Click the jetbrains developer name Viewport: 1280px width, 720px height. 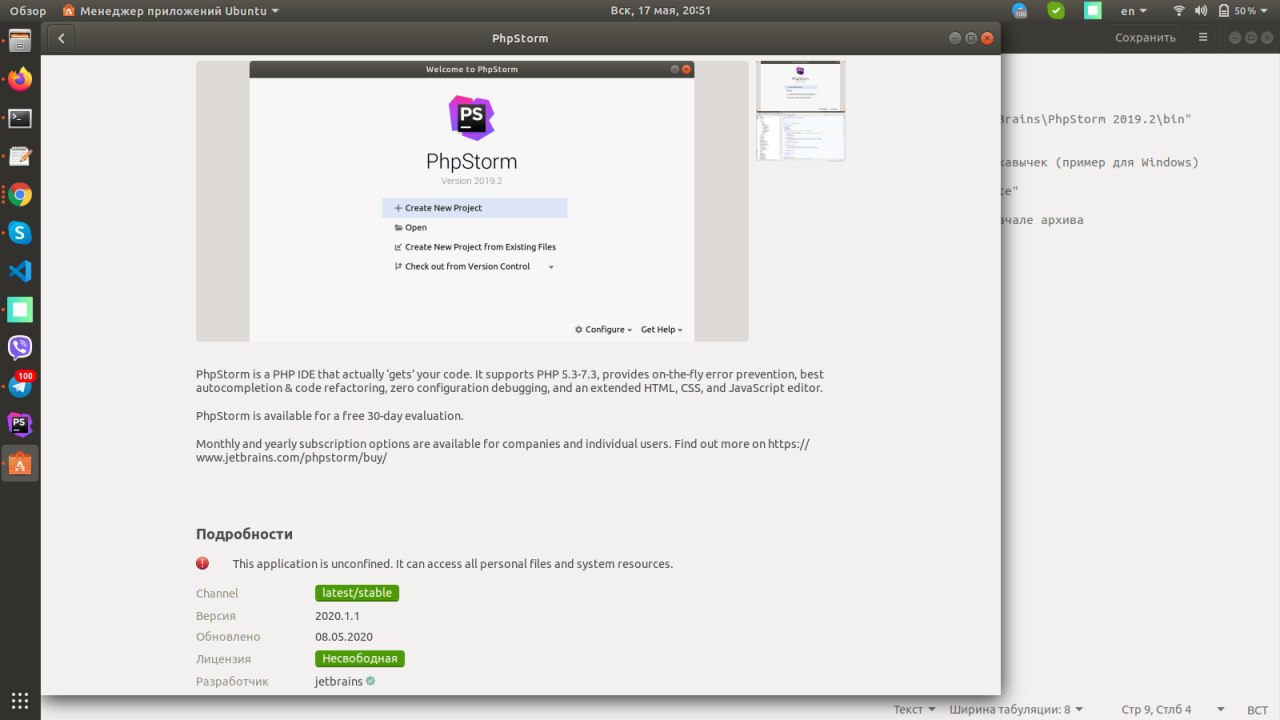pyautogui.click(x=338, y=681)
